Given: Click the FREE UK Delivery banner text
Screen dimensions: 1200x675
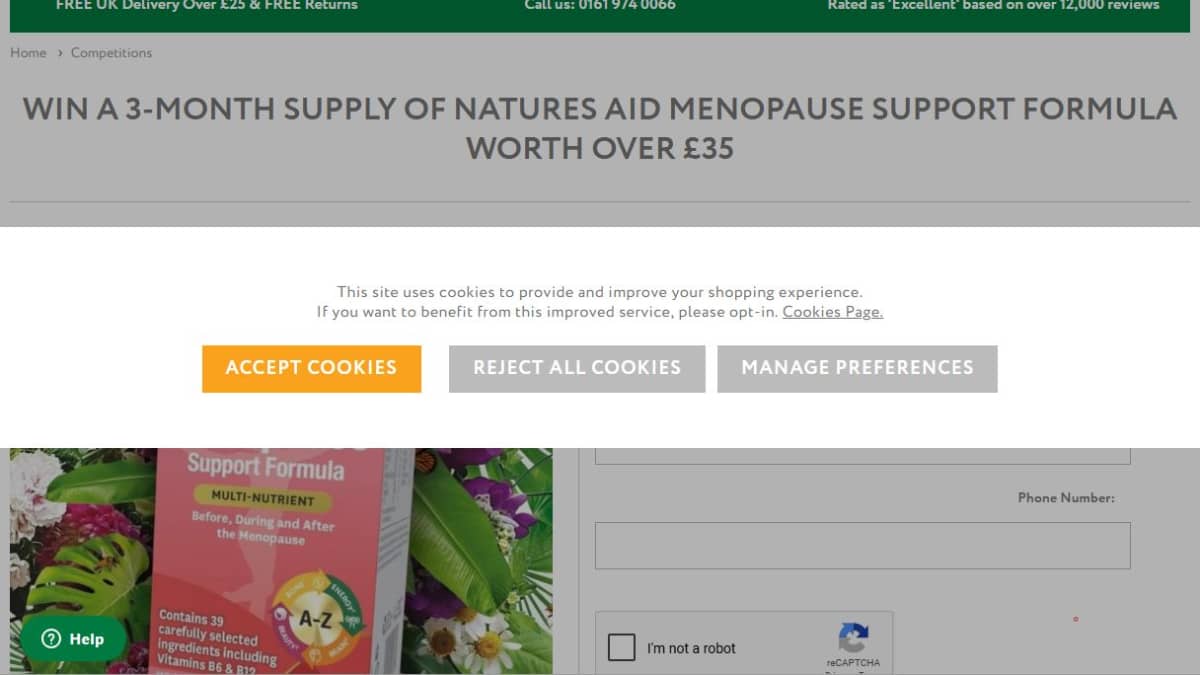Looking at the screenshot, I should [206, 6].
